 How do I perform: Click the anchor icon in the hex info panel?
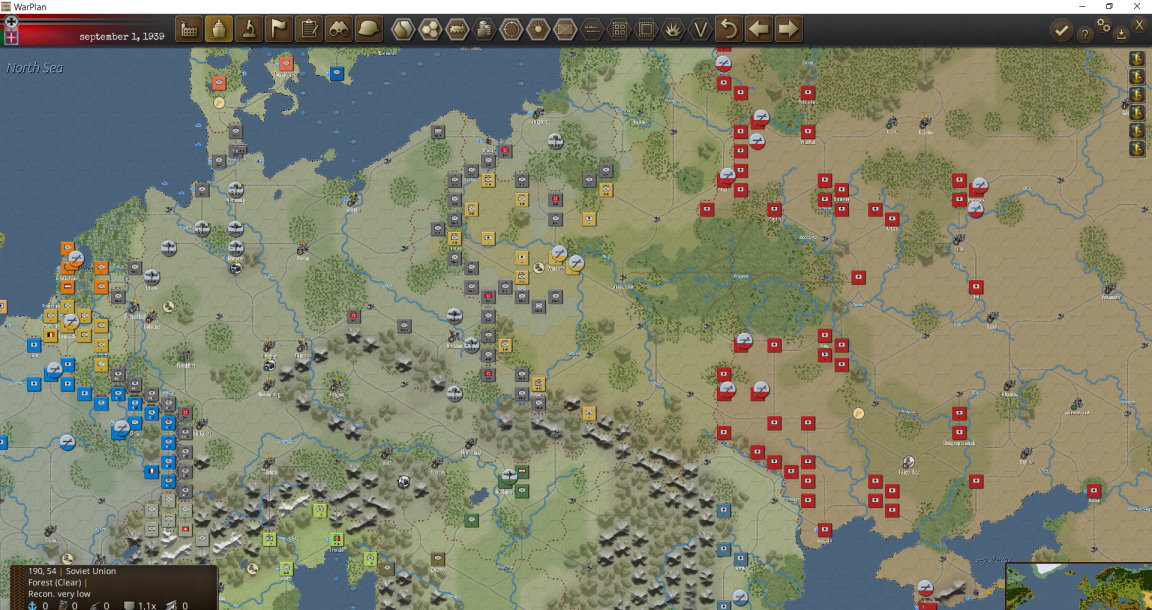[32, 605]
